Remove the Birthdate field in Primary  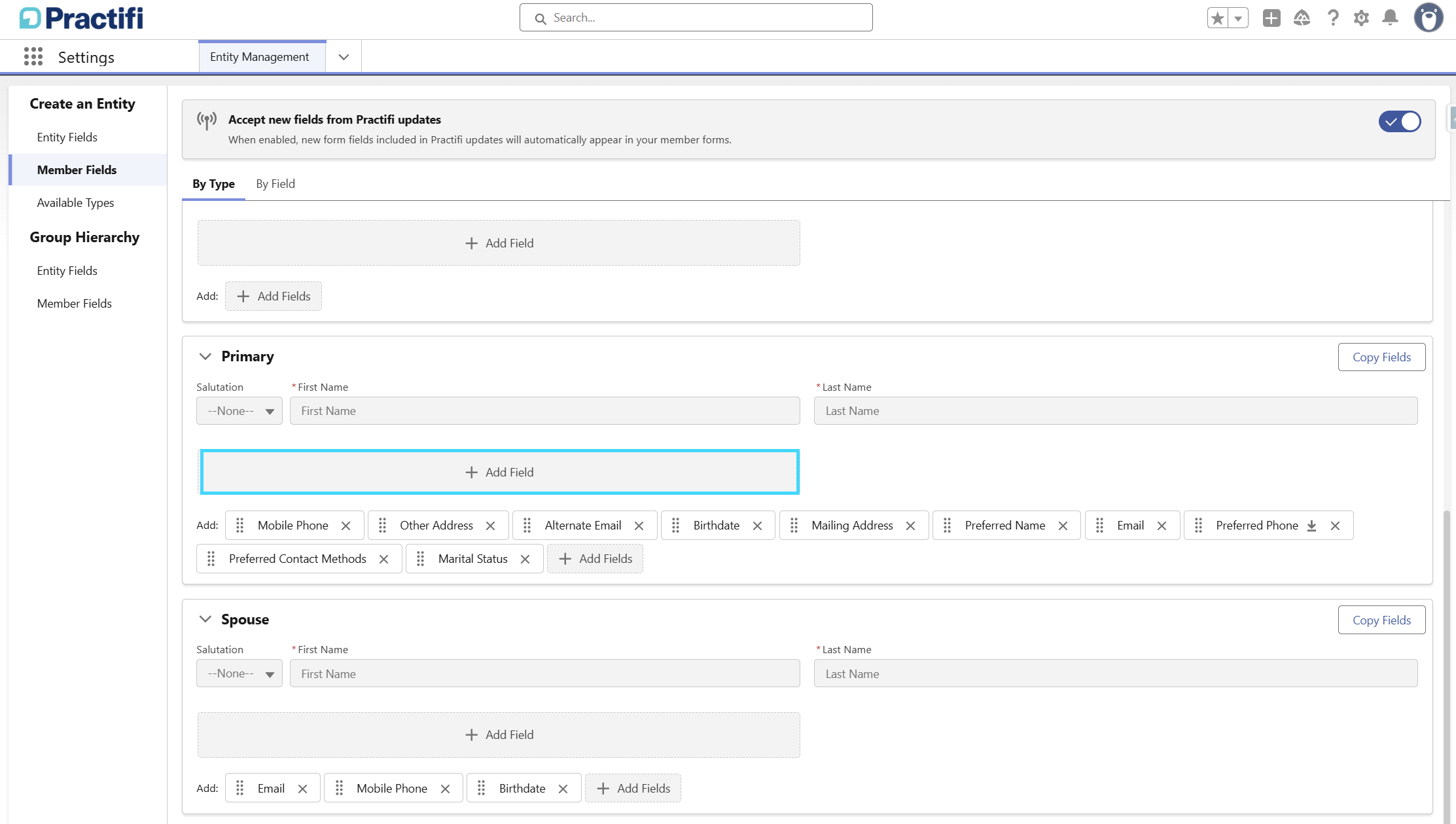757,526
